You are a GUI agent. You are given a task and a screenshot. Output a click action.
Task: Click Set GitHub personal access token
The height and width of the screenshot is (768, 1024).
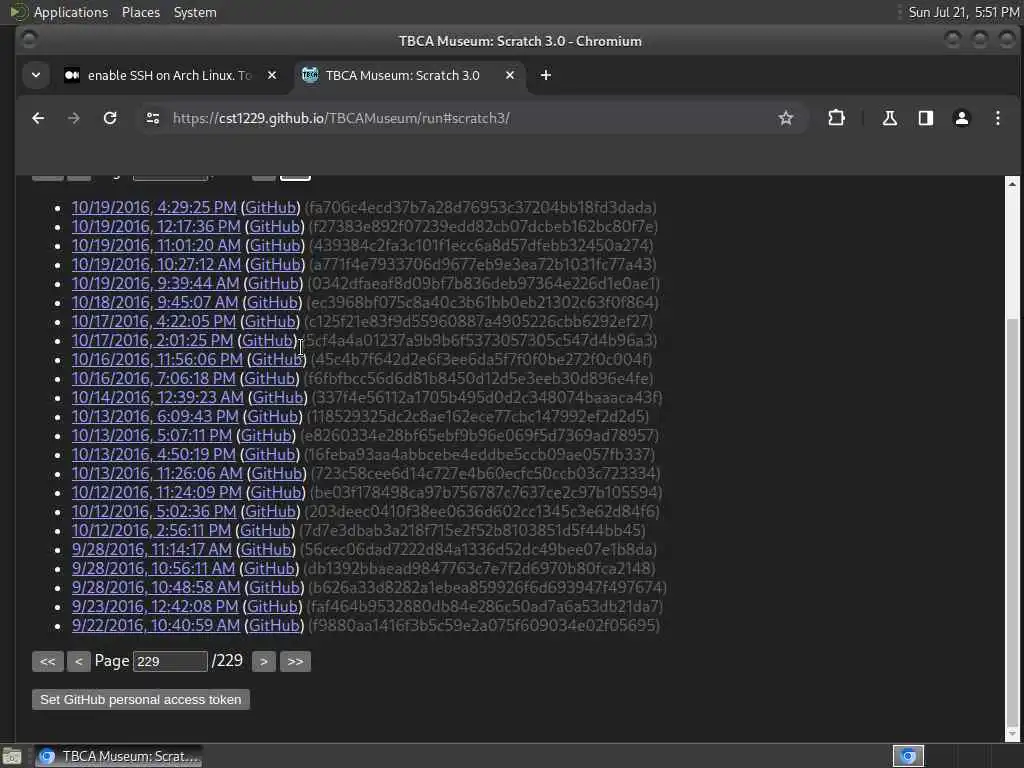coord(140,699)
